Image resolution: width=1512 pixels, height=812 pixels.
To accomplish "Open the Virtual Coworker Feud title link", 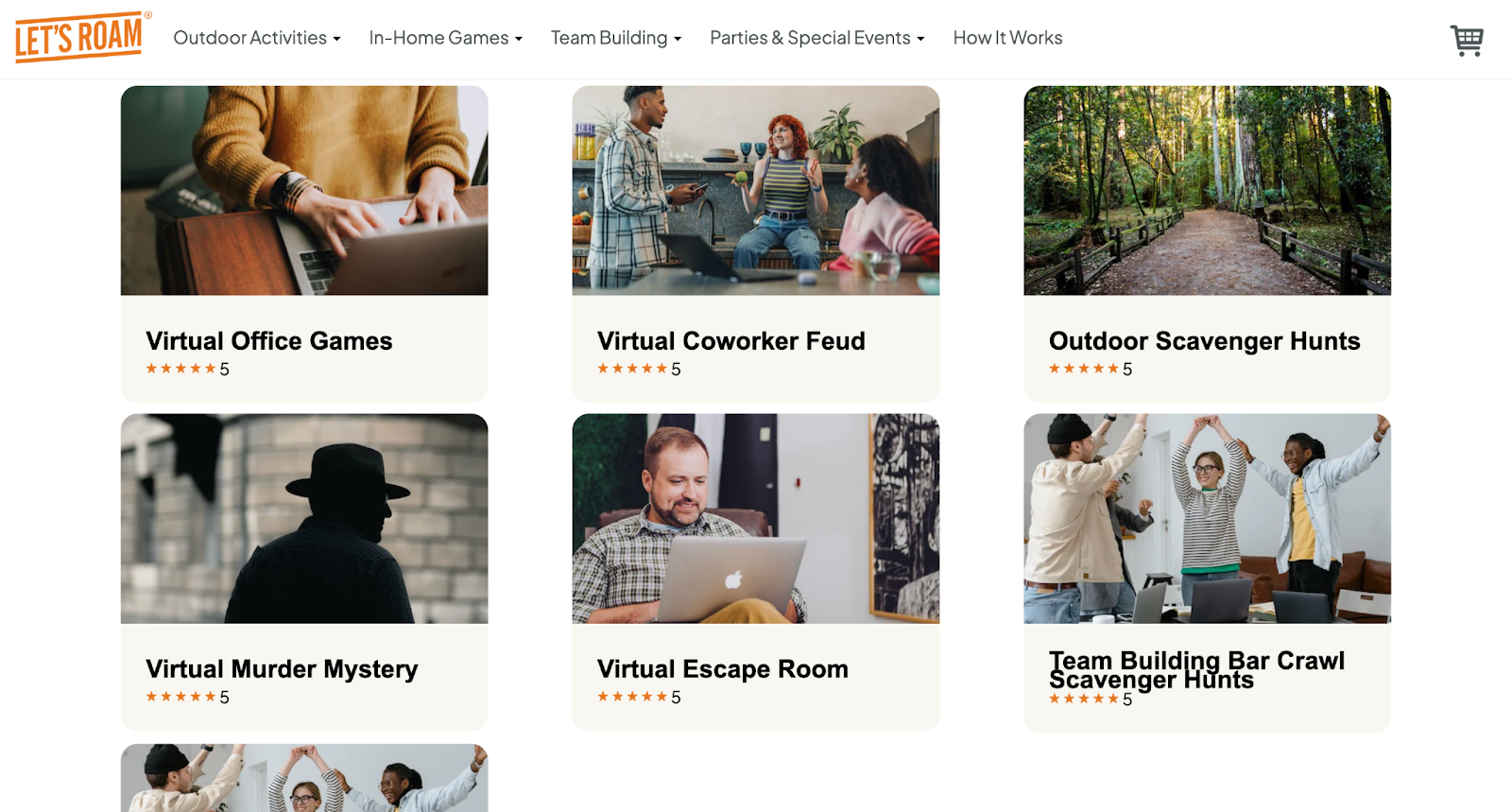I will (x=731, y=341).
